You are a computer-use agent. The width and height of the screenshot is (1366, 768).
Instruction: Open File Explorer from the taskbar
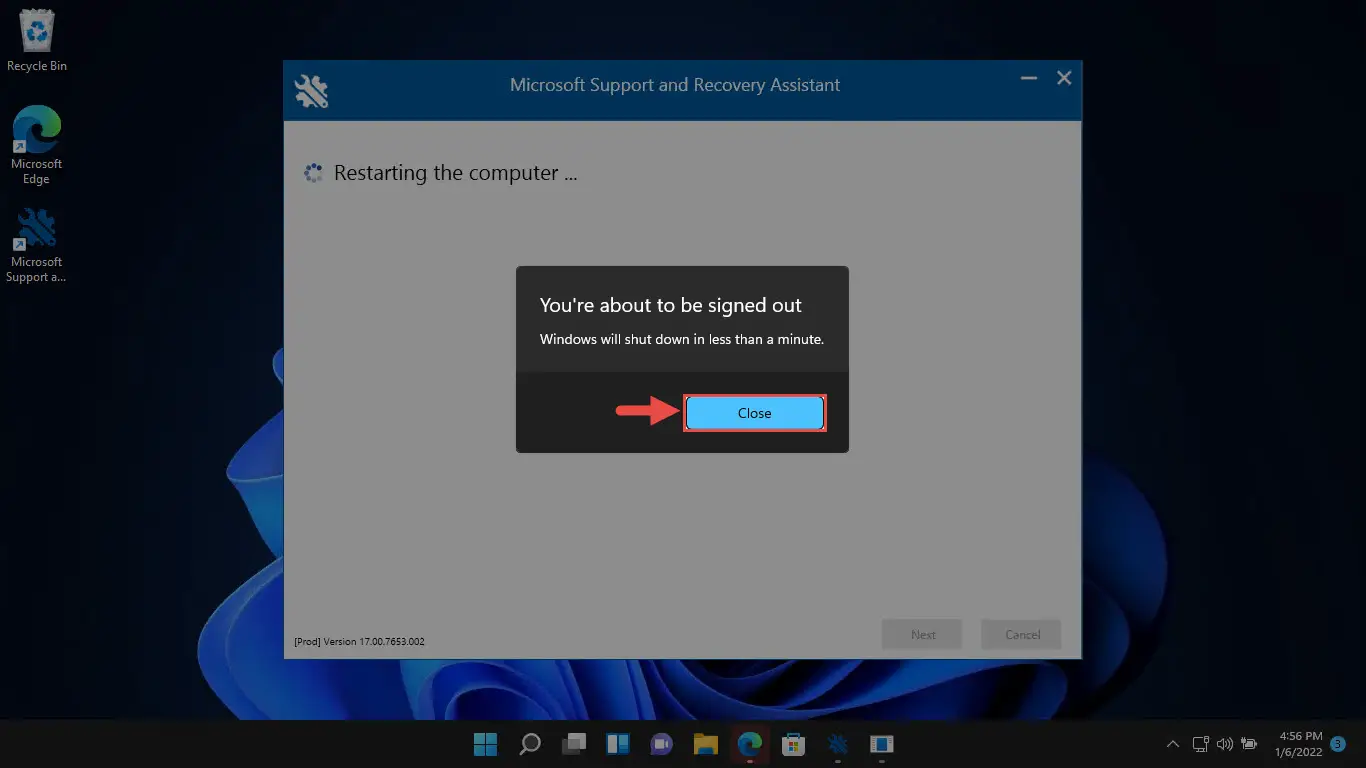pyautogui.click(x=706, y=744)
